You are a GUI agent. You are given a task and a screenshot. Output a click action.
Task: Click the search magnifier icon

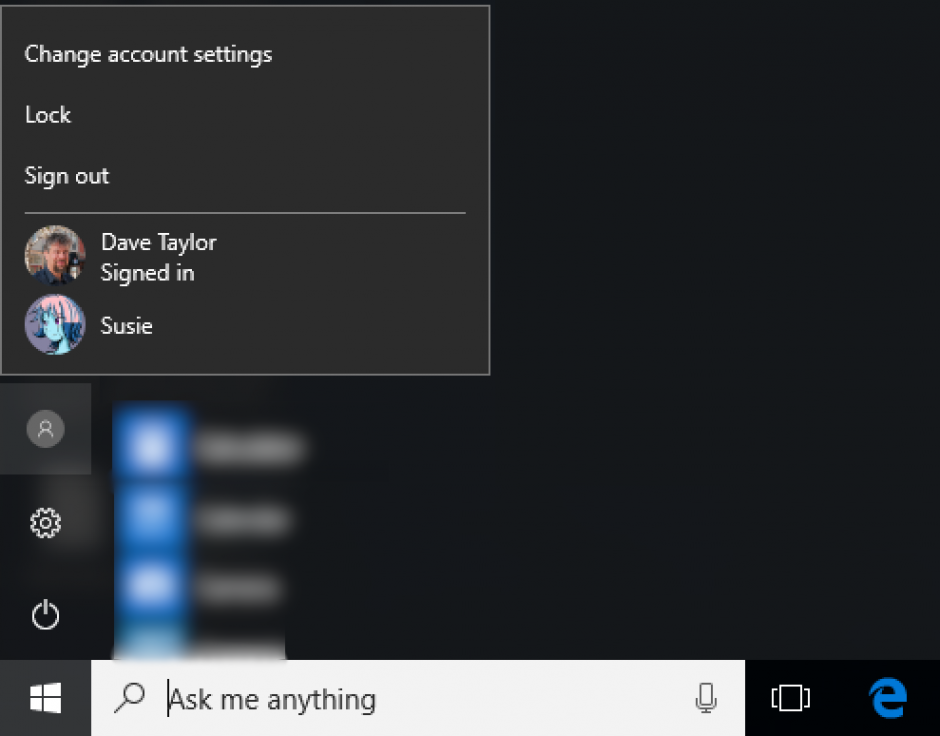point(129,698)
